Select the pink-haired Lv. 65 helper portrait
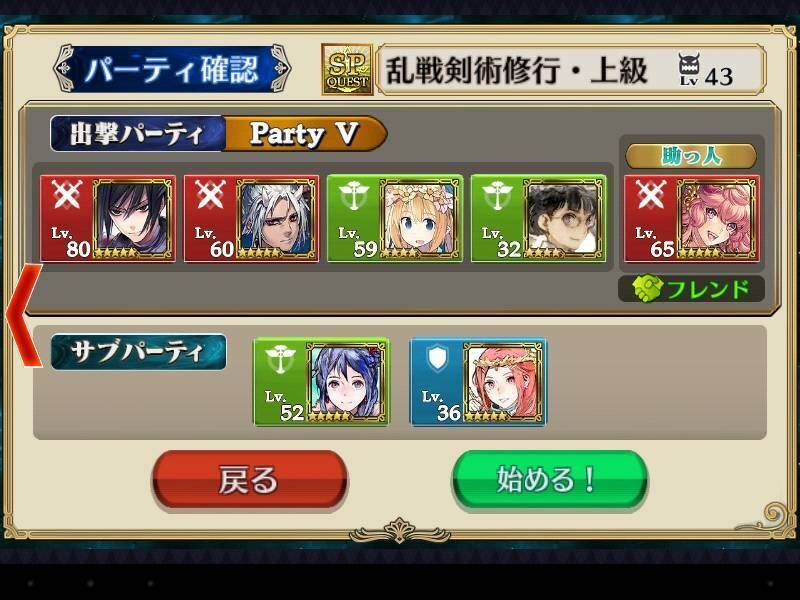This screenshot has height=600, width=800. tap(718, 218)
